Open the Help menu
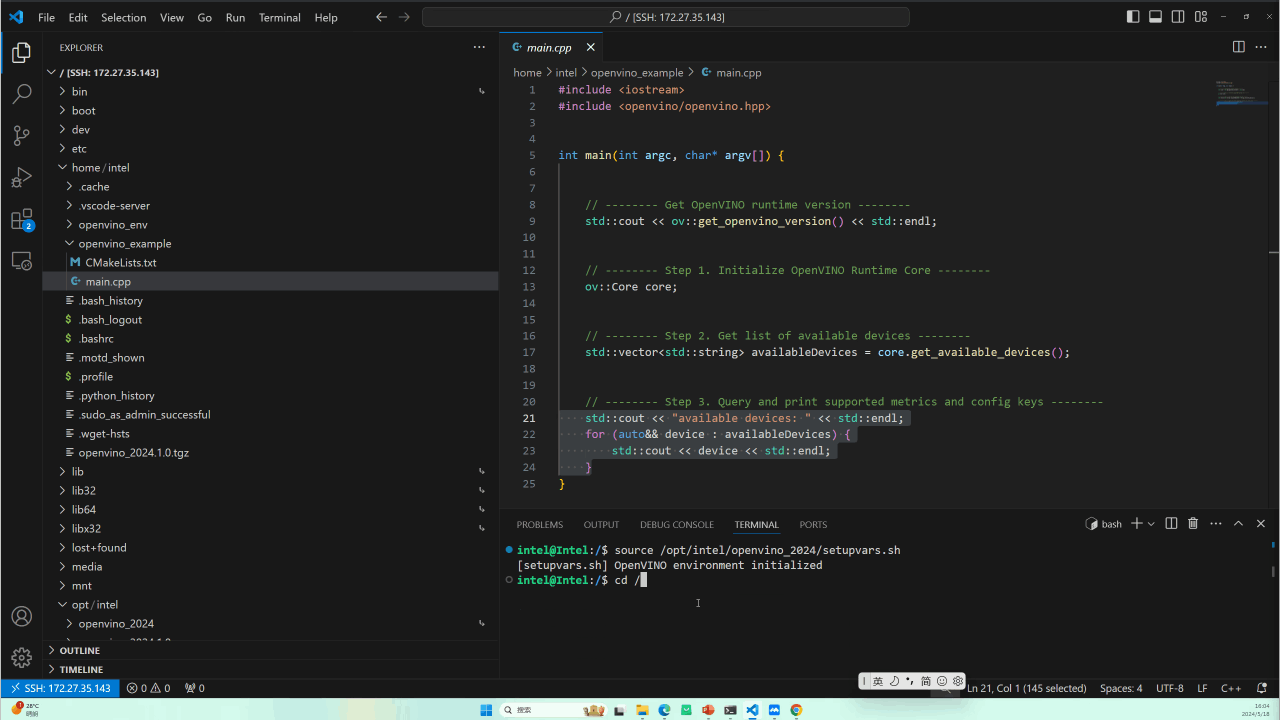Image resolution: width=1280 pixels, height=720 pixels. point(326,17)
